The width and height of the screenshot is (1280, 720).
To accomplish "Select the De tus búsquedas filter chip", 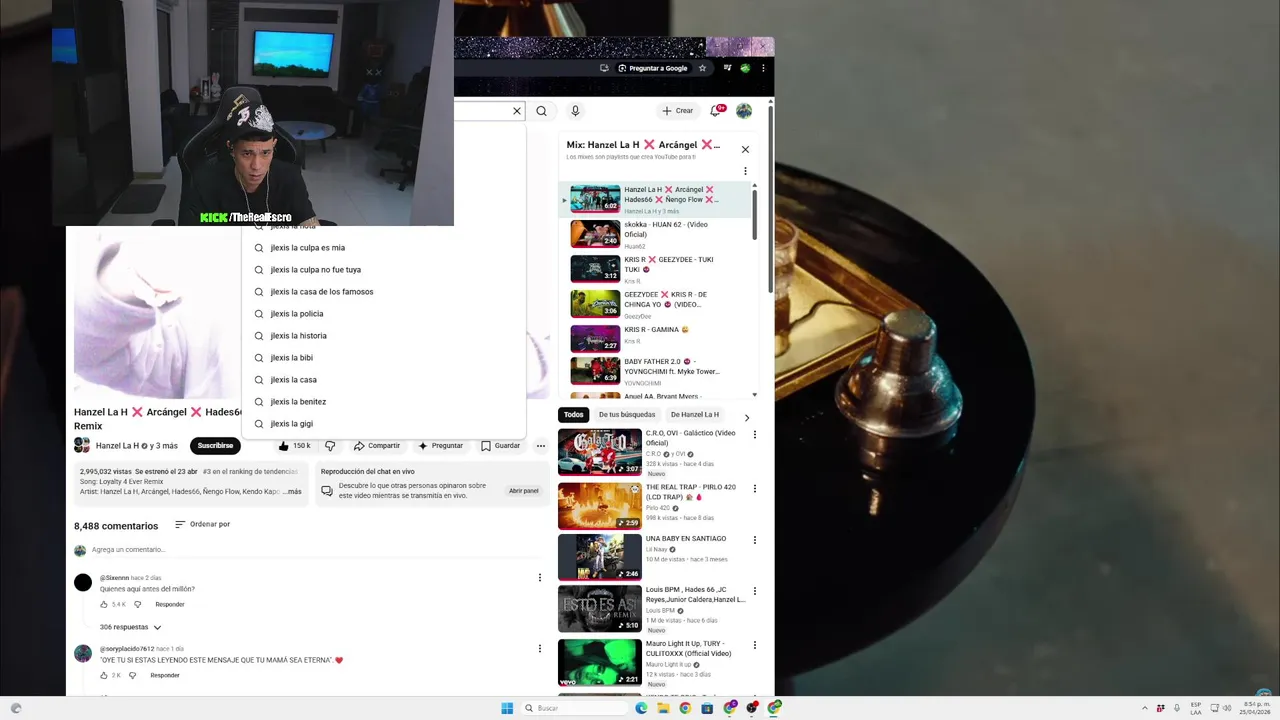I will coord(627,415).
